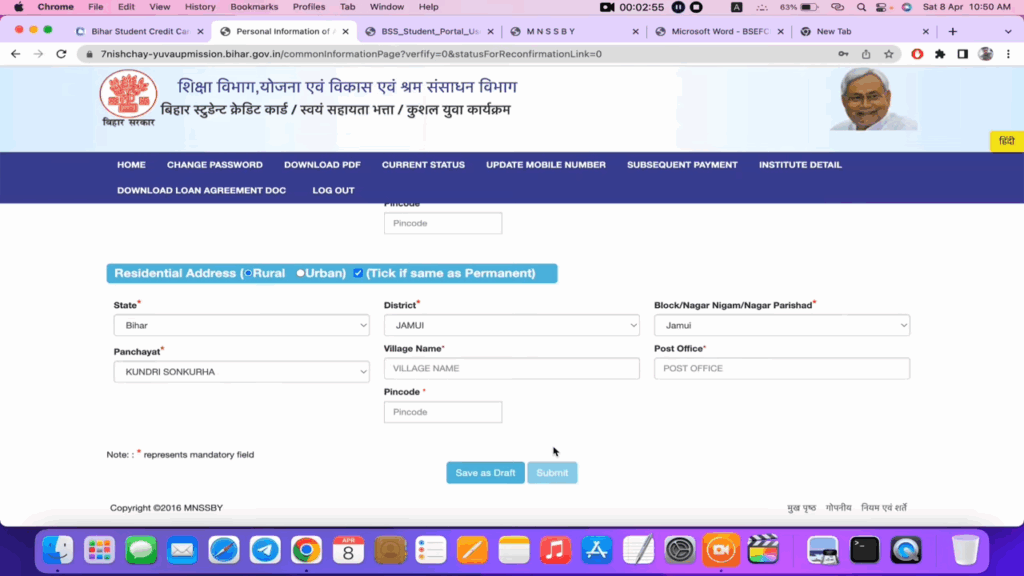Click the Village Name input field
The image size is (1024, 576).
pyautogui.click(x=511, y=369)
